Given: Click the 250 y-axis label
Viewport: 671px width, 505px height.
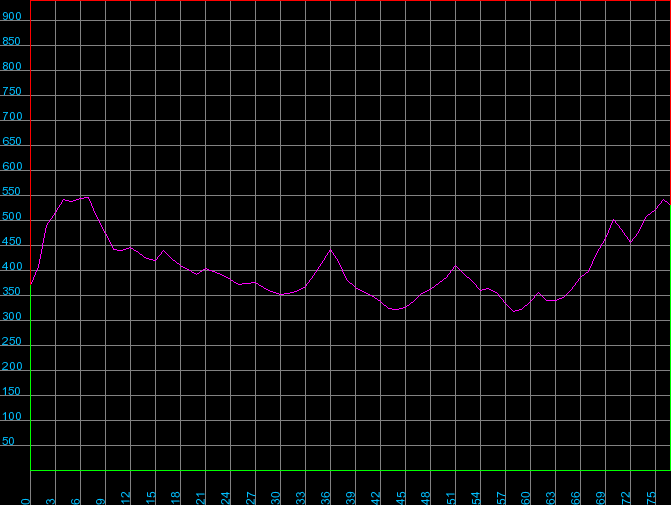Looking at the screenshot, I should pyautogui.click(x=12, y=342).
